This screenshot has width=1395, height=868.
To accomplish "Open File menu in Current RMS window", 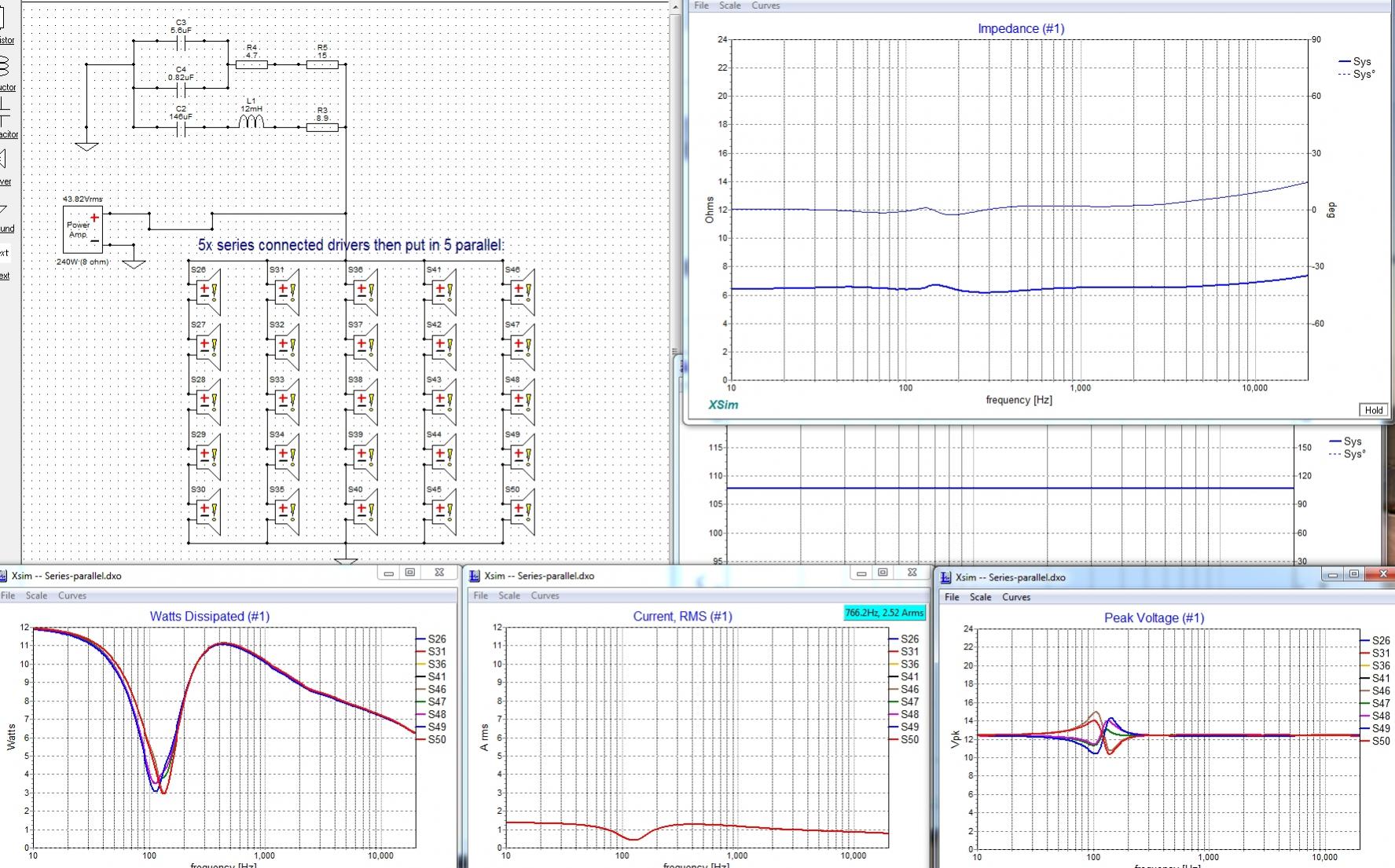I will [x=481, y=595].
